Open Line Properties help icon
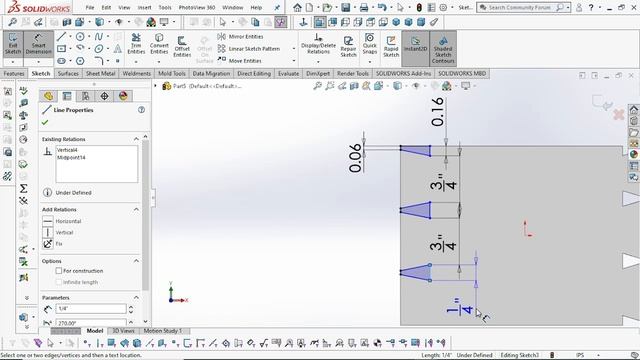The width and height of the screenshot is (640, 360). (x=141, y=110)
